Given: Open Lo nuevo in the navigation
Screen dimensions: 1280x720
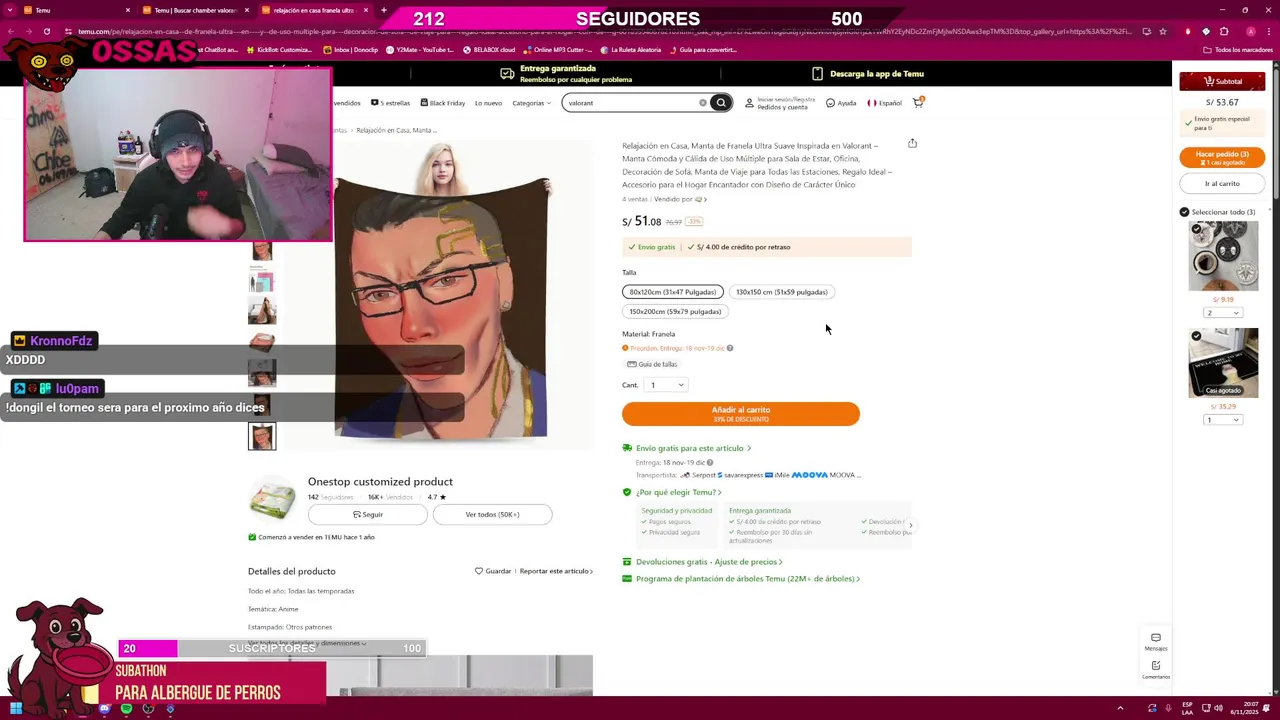Looking at the screenshot, I should [488, 103].
